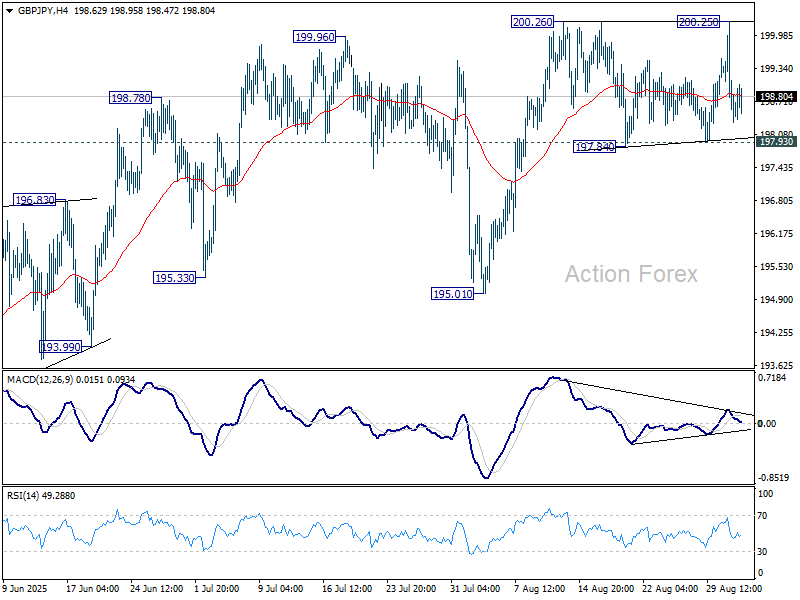Select the 197.840 support label
The width and height of the screenshot is (800, 600).
tap(597, 147)
